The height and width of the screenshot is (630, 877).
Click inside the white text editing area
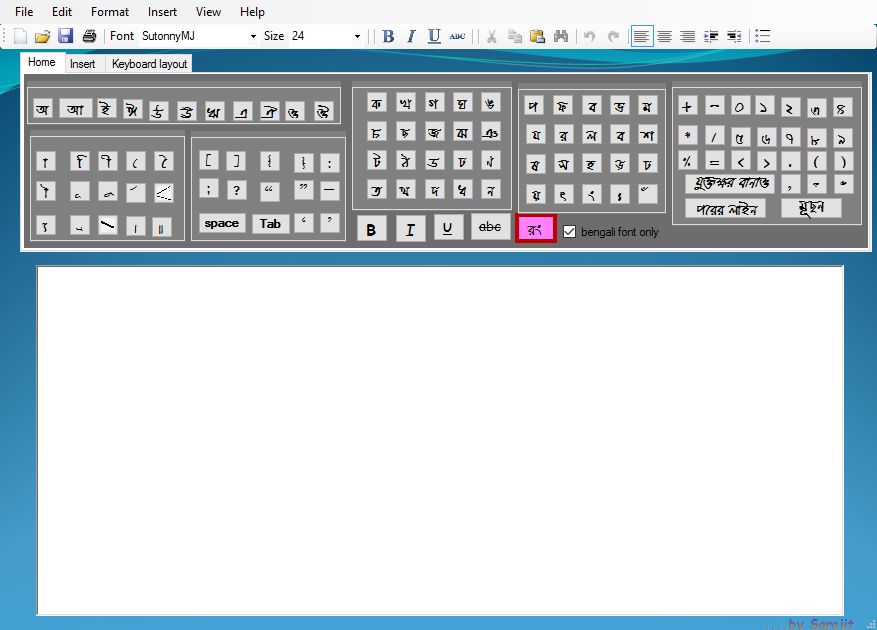tap(440, 440)
